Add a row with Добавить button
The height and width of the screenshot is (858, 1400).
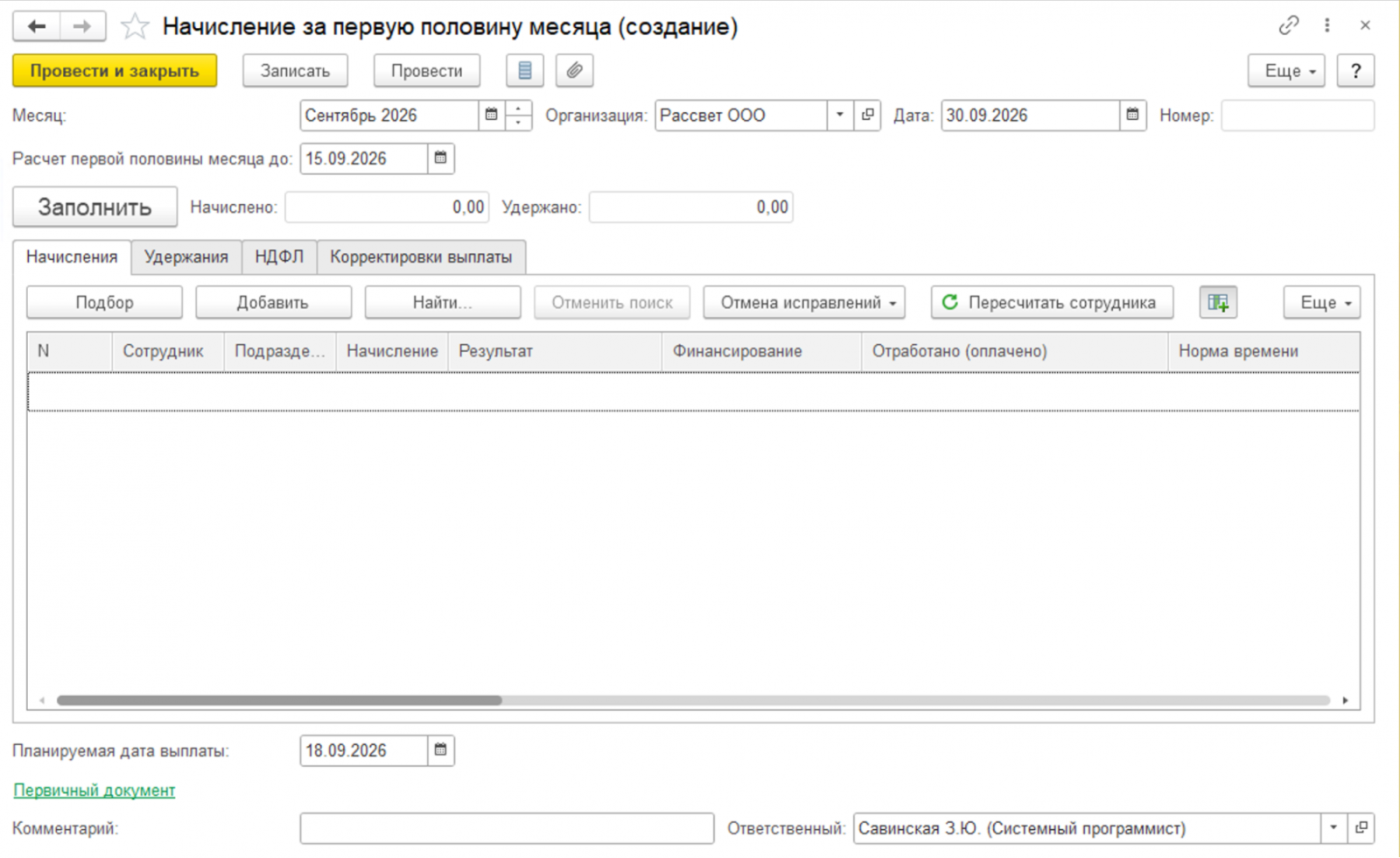point(273,303)
